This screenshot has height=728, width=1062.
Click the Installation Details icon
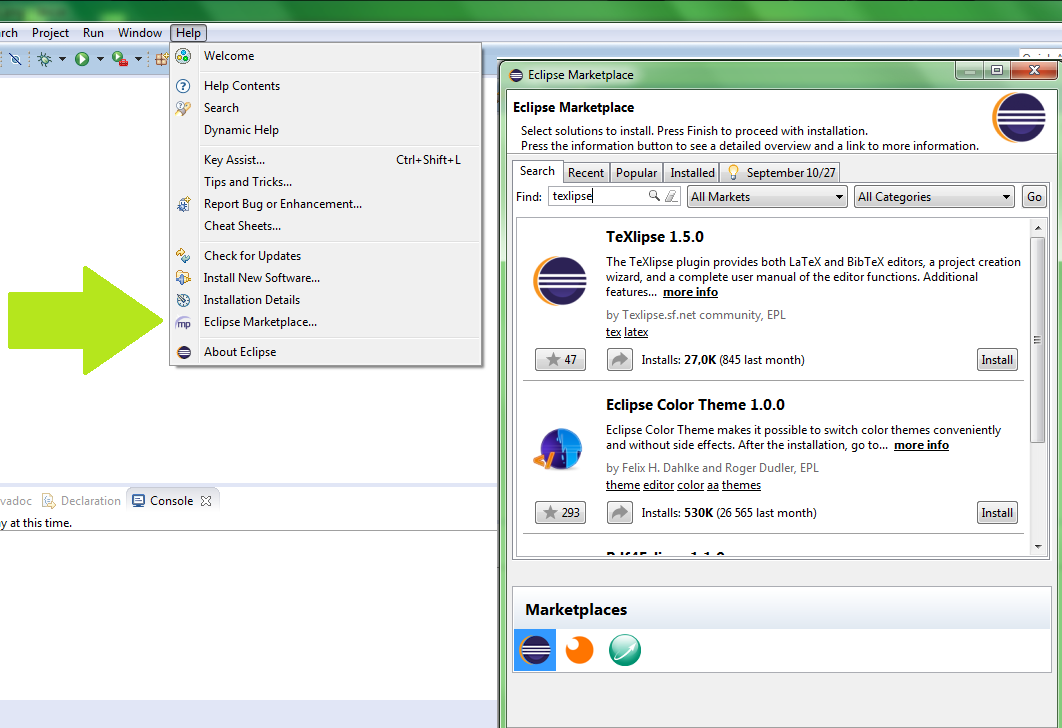(x=184, y=300)
